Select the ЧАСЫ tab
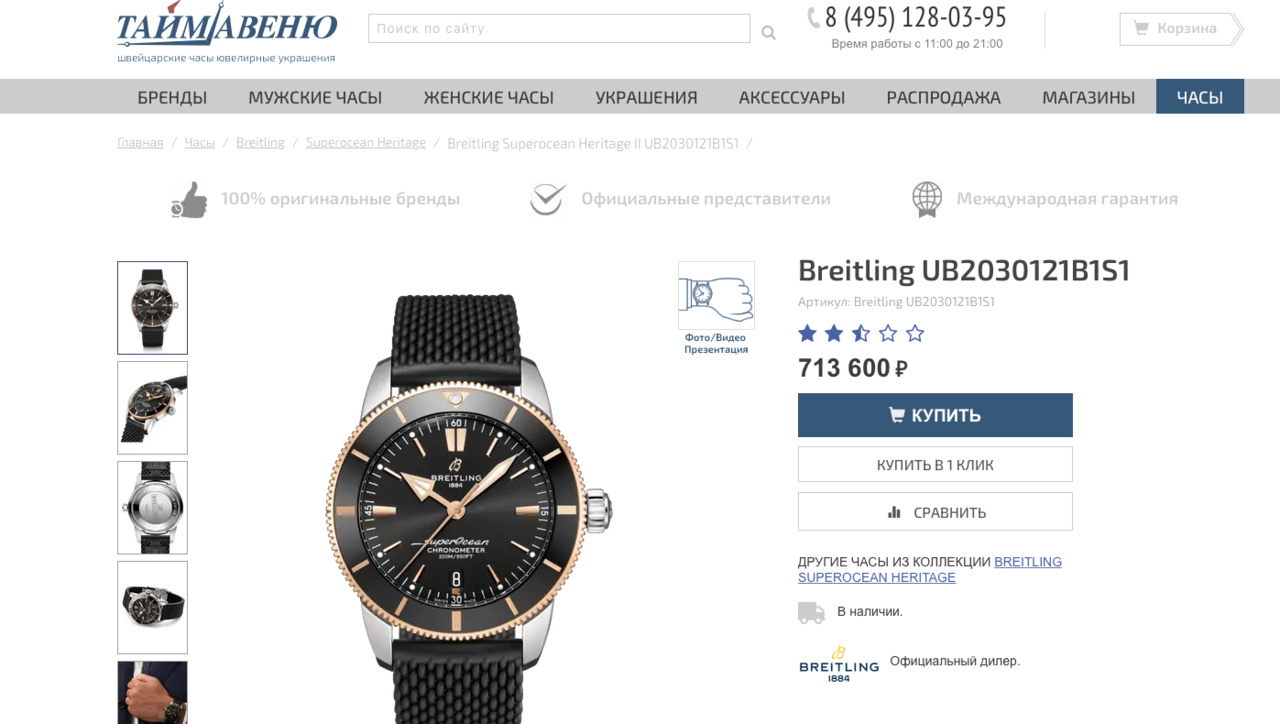Image resolution: width=1280 pixels, height=724 pixels. point(1200,97)
